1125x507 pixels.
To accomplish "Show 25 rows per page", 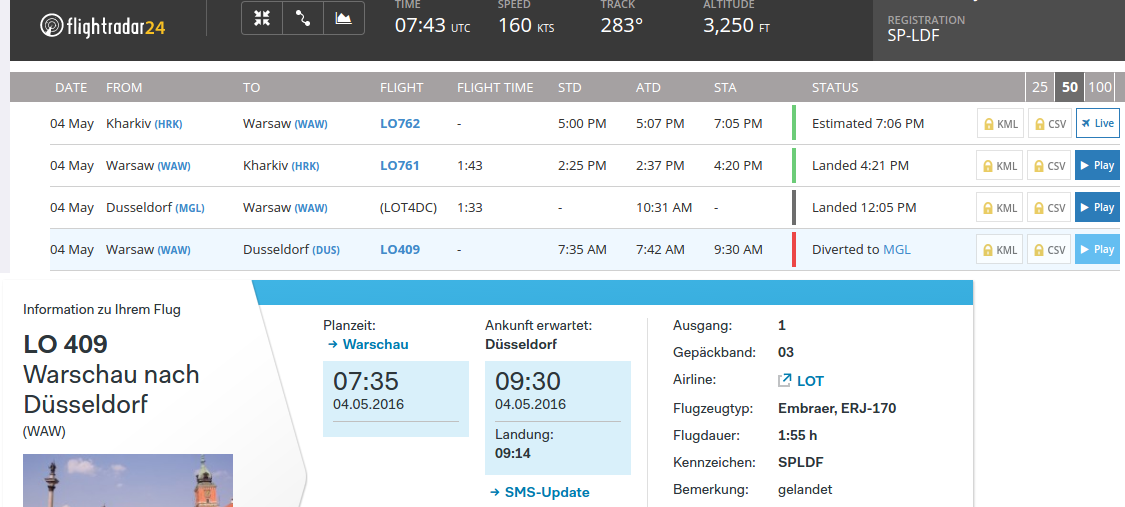I will click(1040, 87).
